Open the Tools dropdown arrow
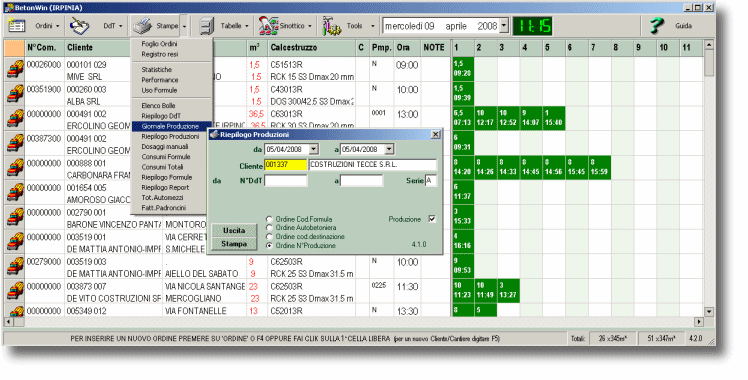Viewport: 748px width, 380px height. coord(373,26)
